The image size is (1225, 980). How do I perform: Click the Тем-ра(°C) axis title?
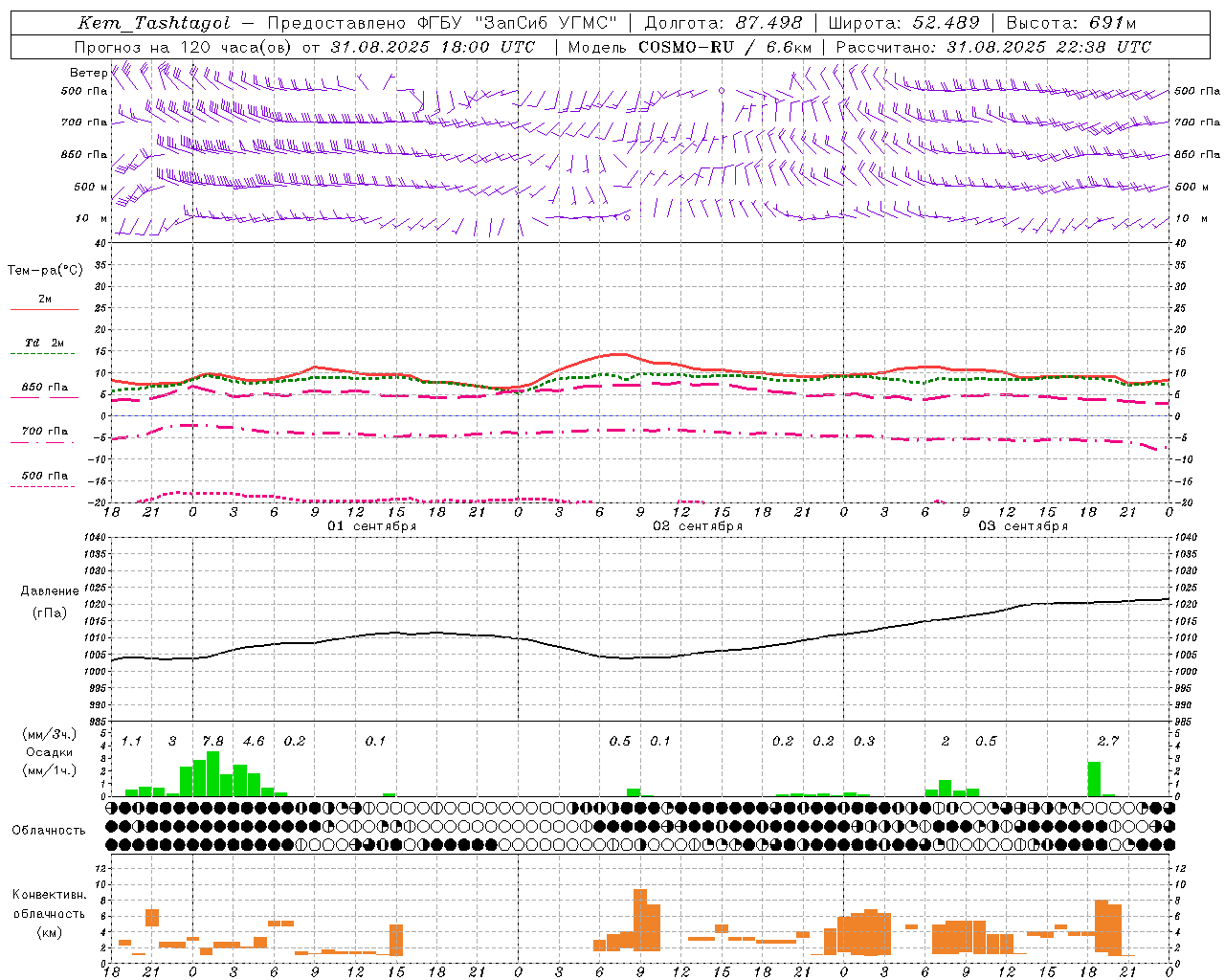click(45, 271)
